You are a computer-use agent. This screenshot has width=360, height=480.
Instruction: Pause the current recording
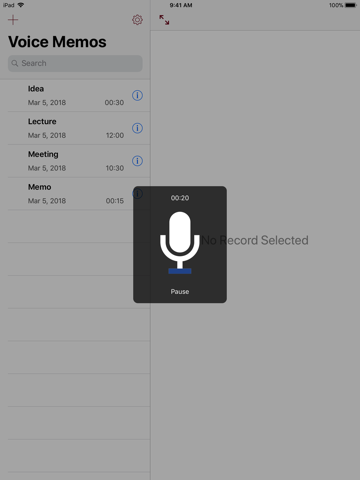coord(180,292)
